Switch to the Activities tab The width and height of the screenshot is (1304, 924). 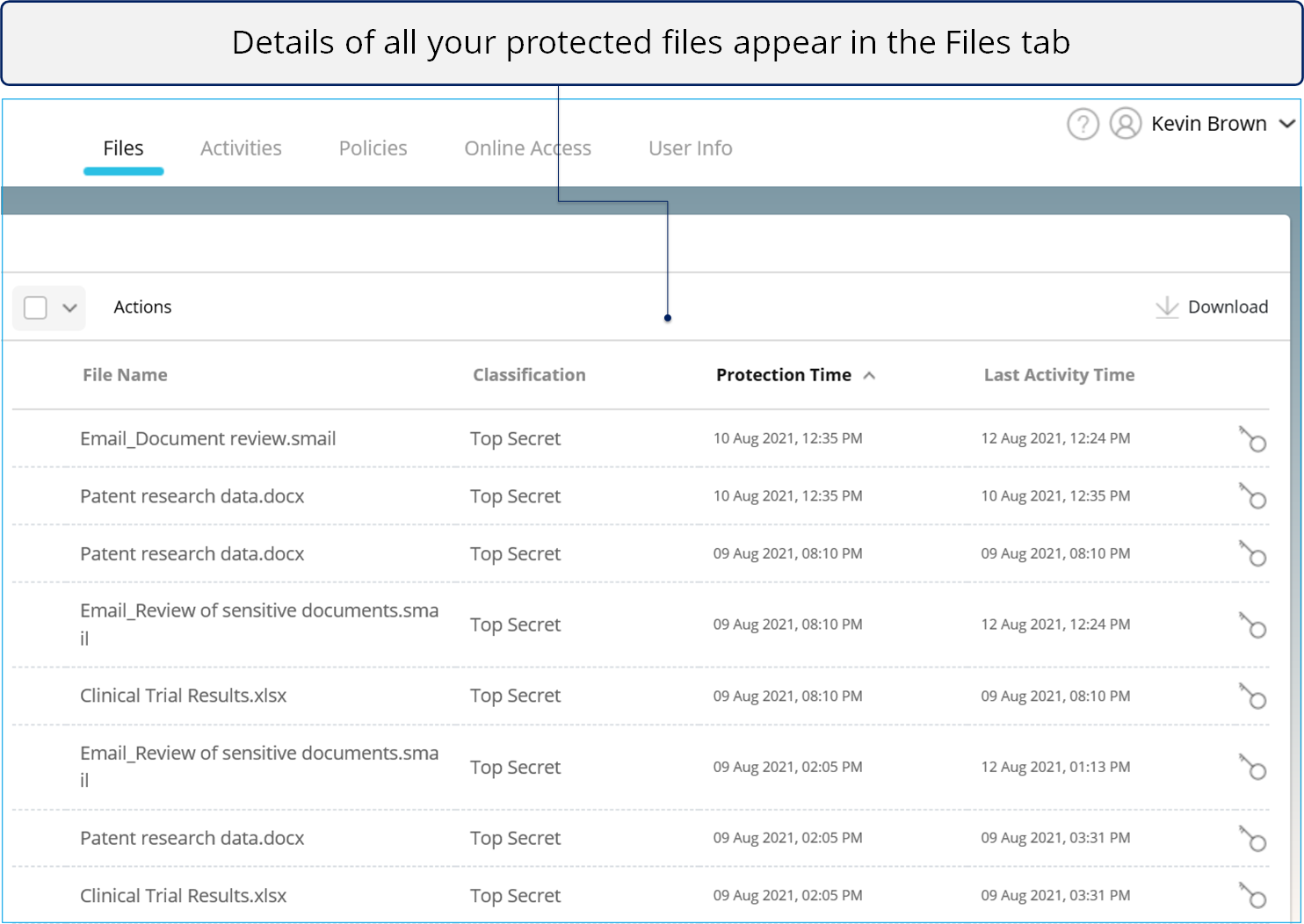[241, 148]
